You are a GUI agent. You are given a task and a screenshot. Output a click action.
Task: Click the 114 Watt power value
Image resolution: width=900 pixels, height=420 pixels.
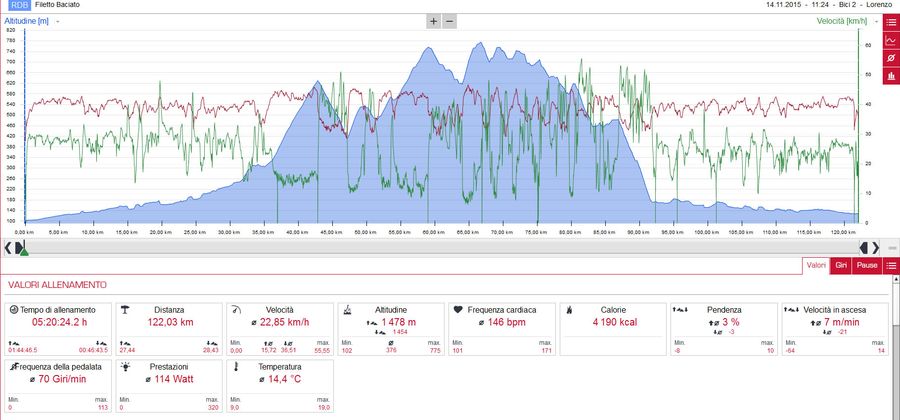coord(174,379)
